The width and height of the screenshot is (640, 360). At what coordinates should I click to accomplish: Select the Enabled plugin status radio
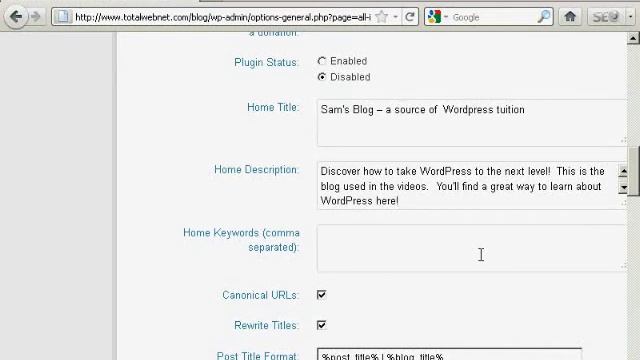[322, 61]
